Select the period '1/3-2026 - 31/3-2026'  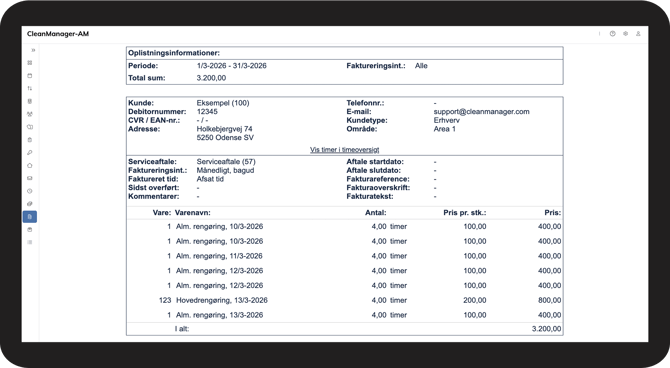click(232, 66)
